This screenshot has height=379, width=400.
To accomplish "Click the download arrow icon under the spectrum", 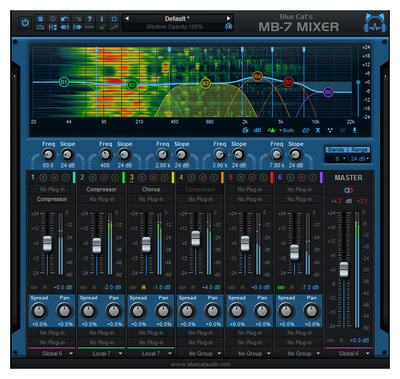I will tap(355, 130).
